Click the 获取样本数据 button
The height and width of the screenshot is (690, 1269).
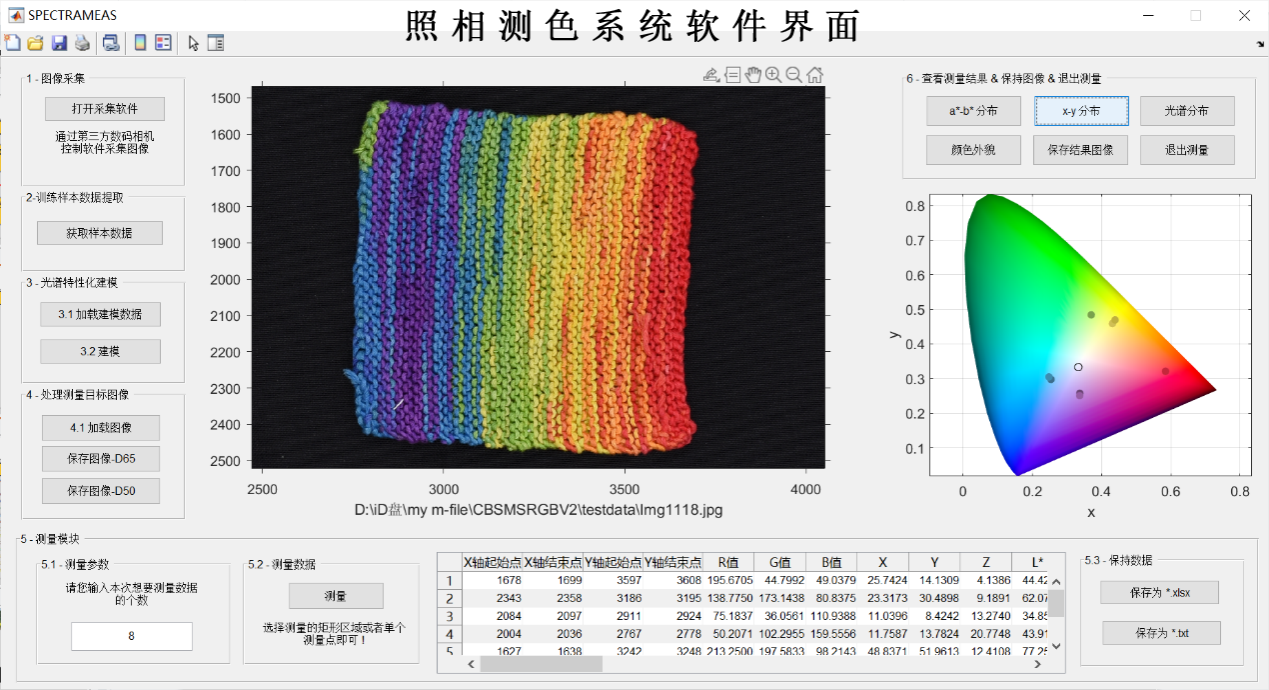coord(100,233)
